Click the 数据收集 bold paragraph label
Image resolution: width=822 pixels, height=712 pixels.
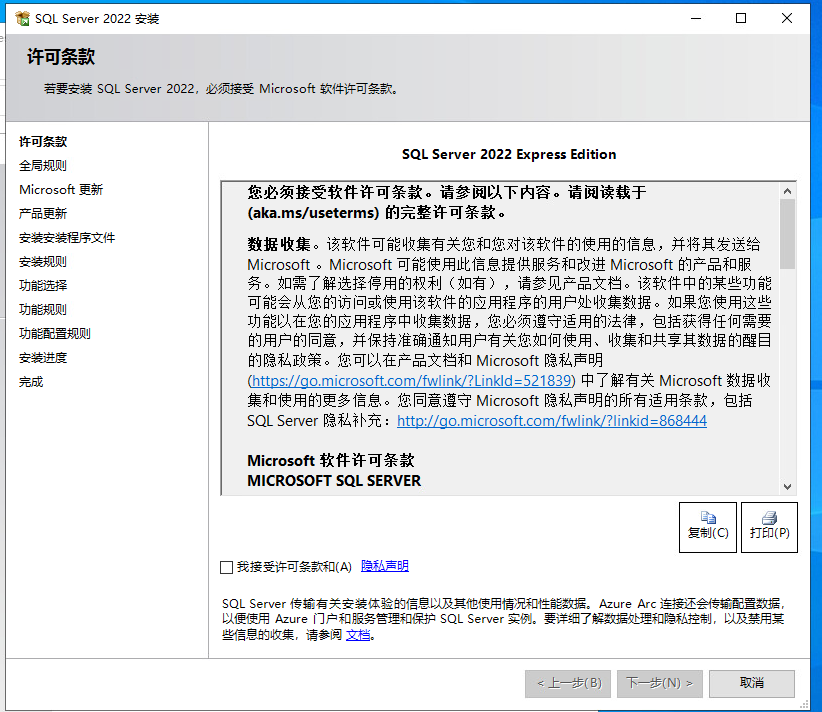(x=279, y=244)
